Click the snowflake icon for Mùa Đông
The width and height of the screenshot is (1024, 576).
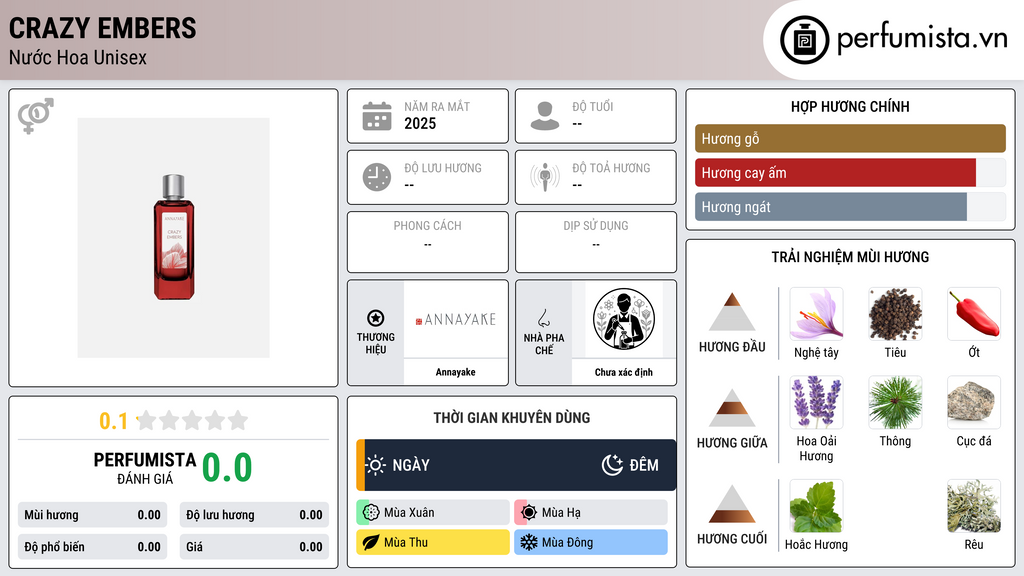pos(529,542)
